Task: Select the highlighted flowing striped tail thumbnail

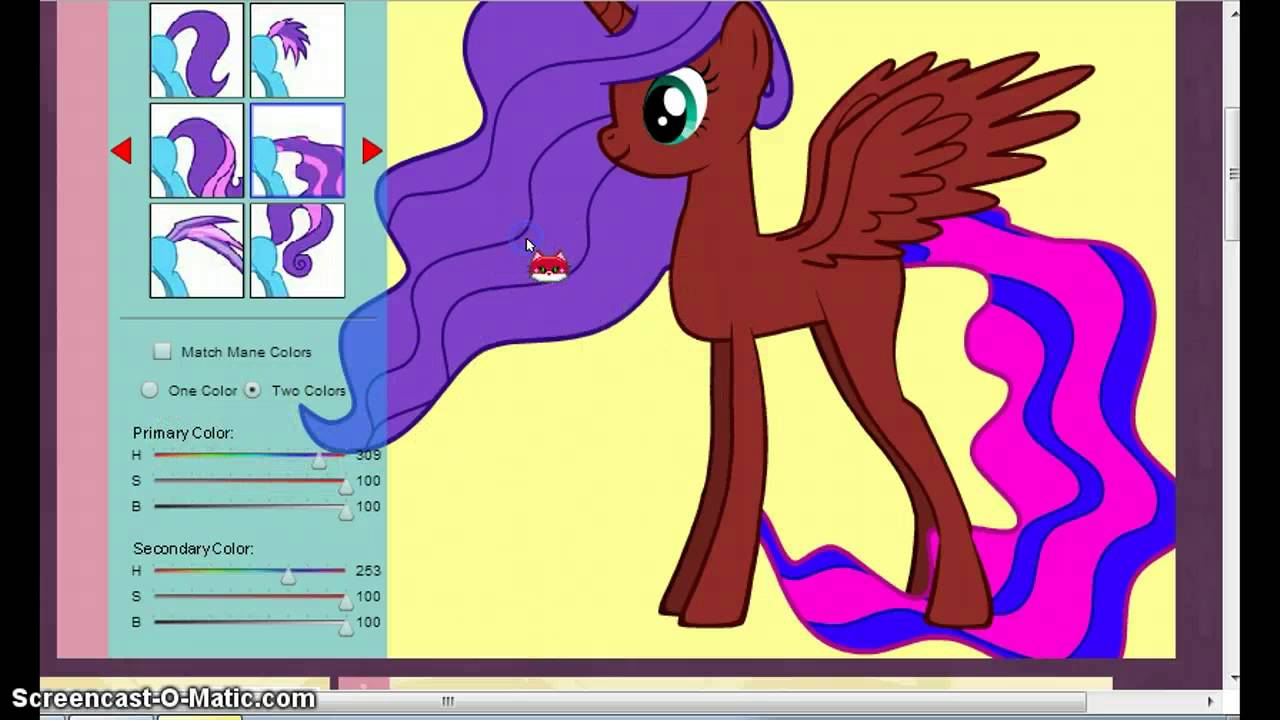Action: (297, 151)
